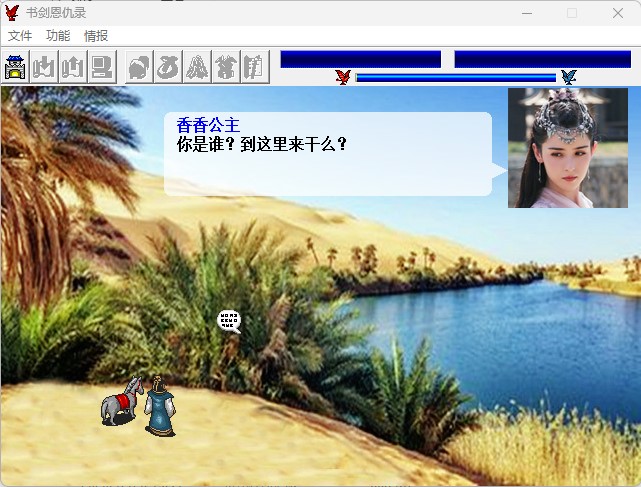Click the speaker name 香香公主
Screen dimensions: 641x487
(208, 125)
